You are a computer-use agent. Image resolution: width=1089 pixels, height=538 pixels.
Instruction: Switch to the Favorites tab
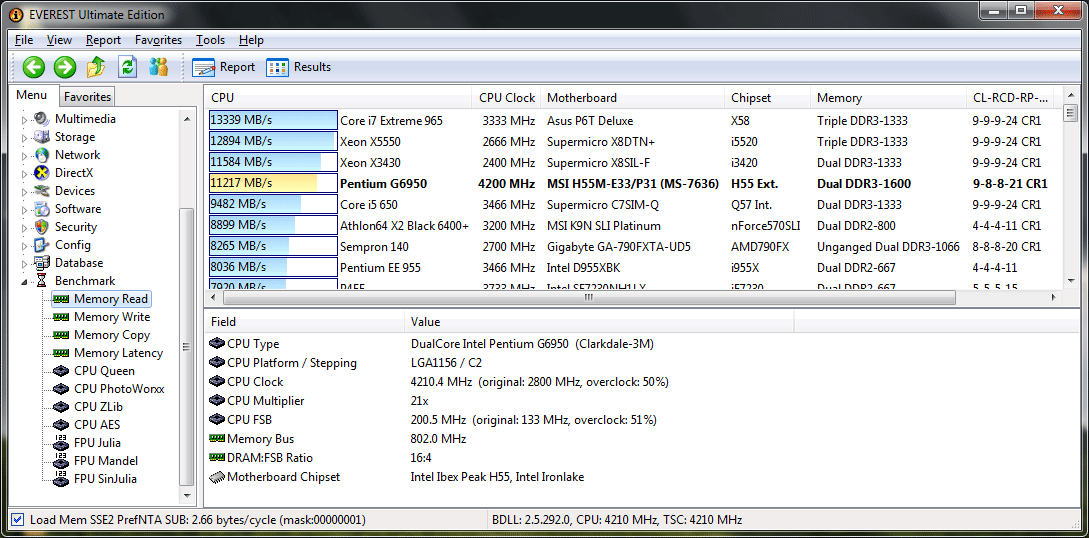pos(88,96)
